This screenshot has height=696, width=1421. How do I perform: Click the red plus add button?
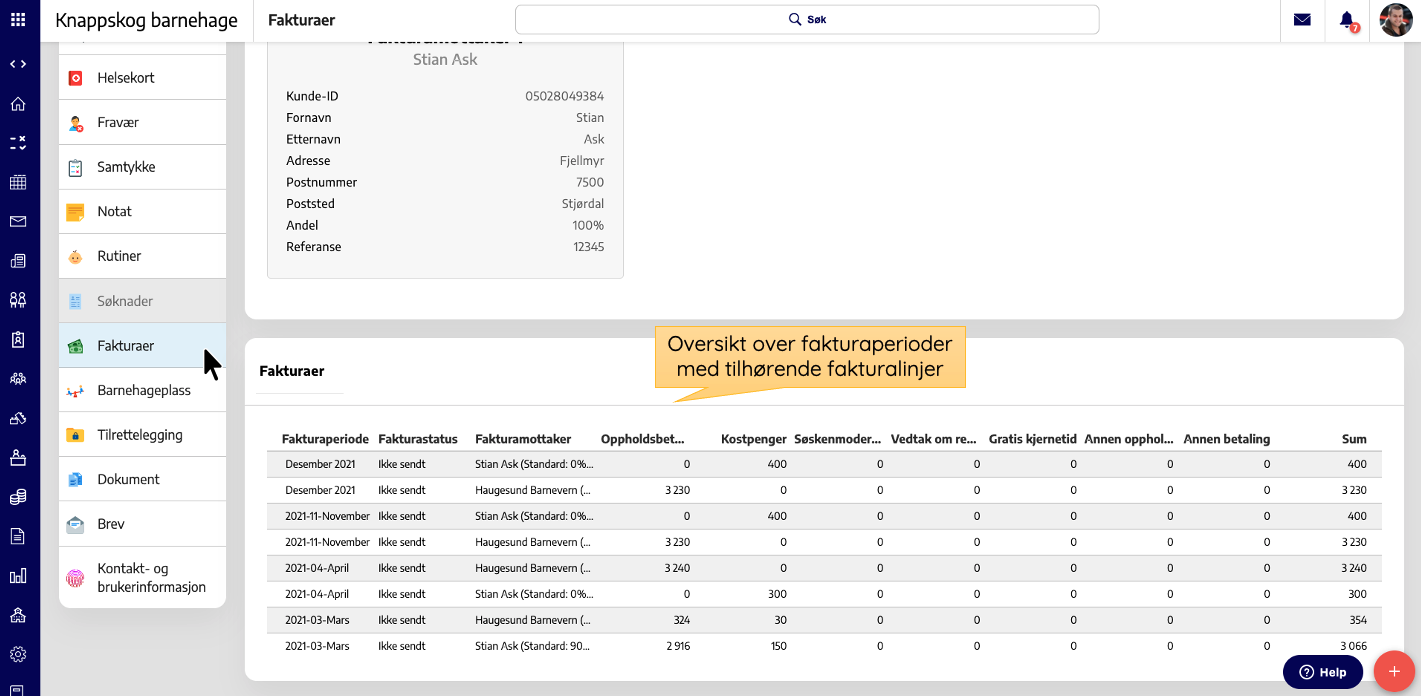[1394, 672]
